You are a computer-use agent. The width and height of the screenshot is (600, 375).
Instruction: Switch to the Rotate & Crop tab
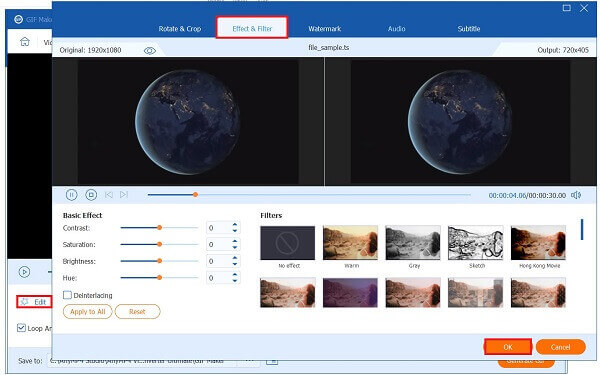pyautogui.click(x=179, y=29)
